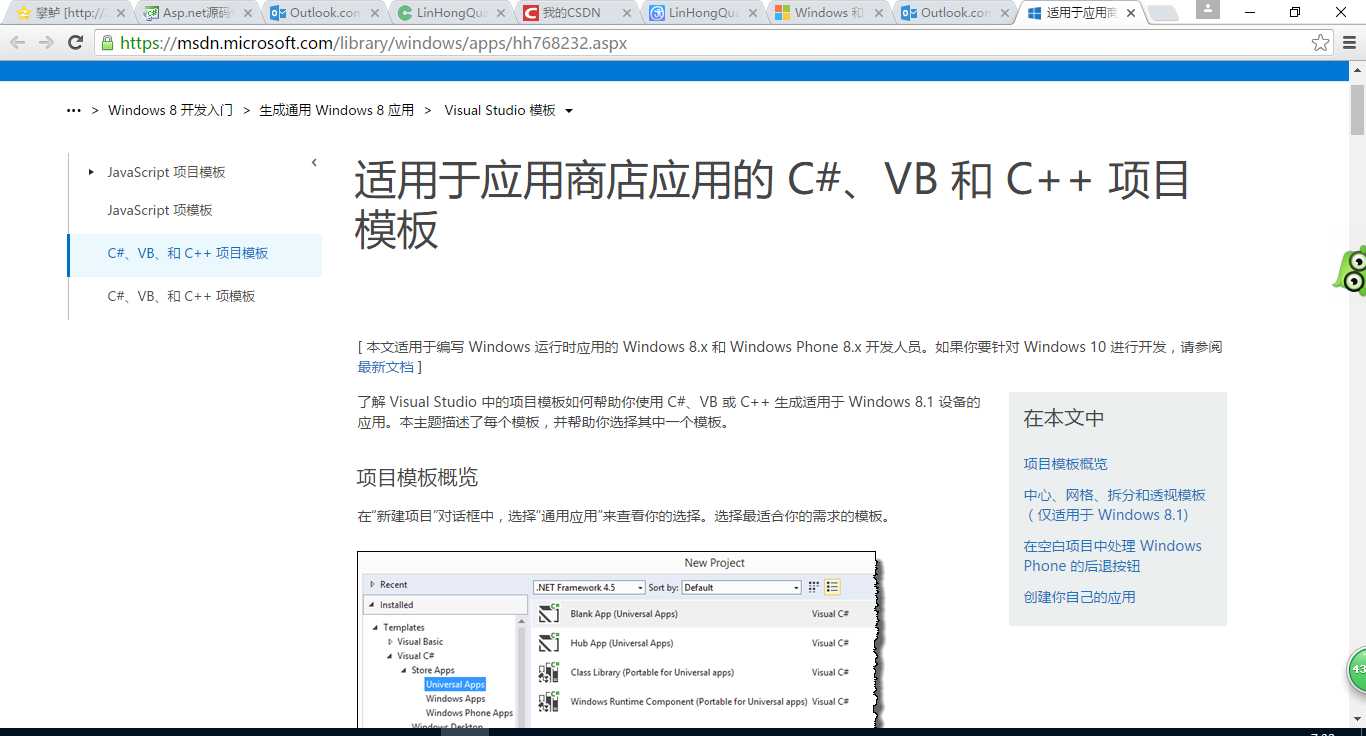Open .NET Framework 4.5 dropdown in screenshot
The height and width of the screenshot is (736, 1366).
coord(589,587)
